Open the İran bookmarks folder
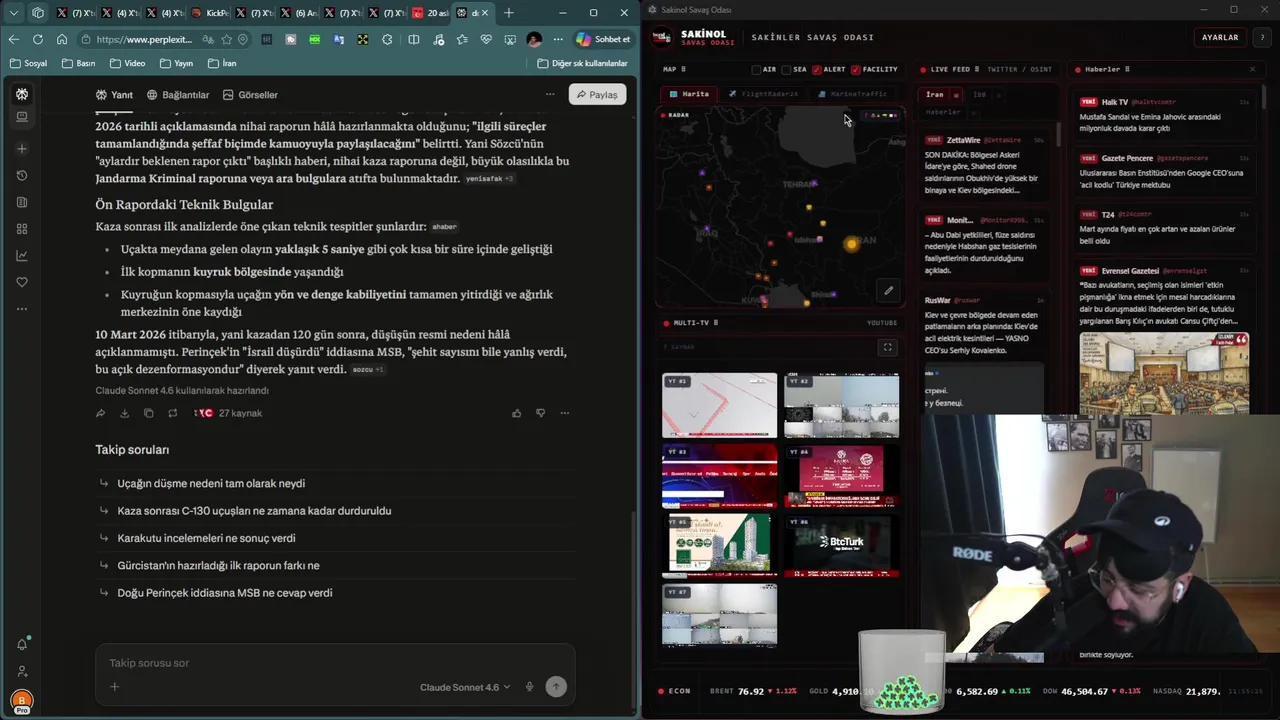The height and width of the screenshot is (720, 1280). coord(221,63)
